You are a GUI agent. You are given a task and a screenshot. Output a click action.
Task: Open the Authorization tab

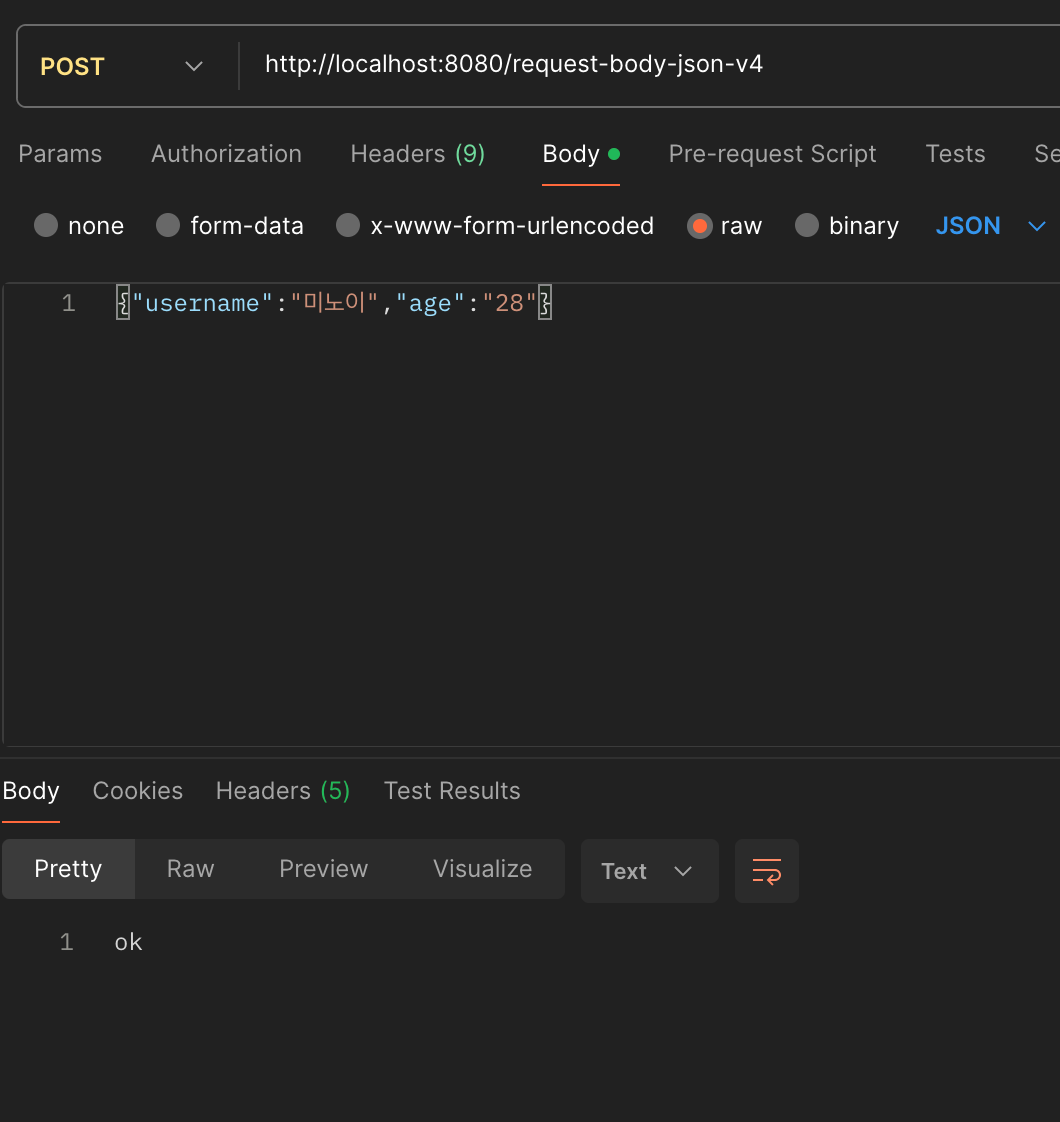[226, 154]
